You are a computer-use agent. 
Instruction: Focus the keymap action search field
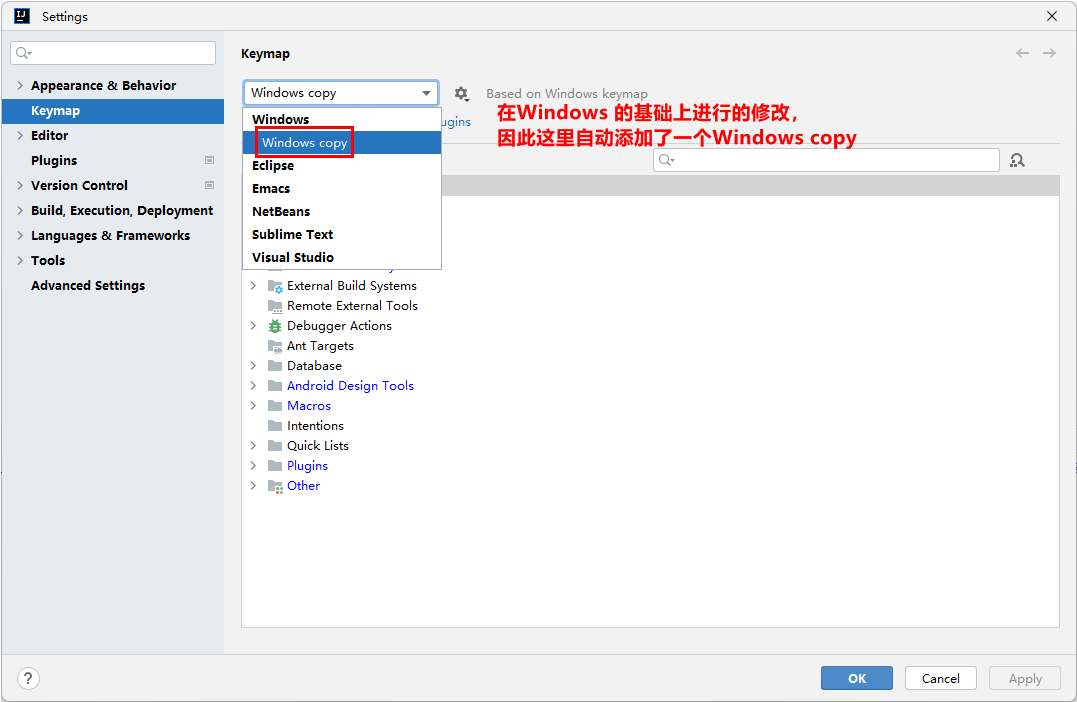[826, 160]
